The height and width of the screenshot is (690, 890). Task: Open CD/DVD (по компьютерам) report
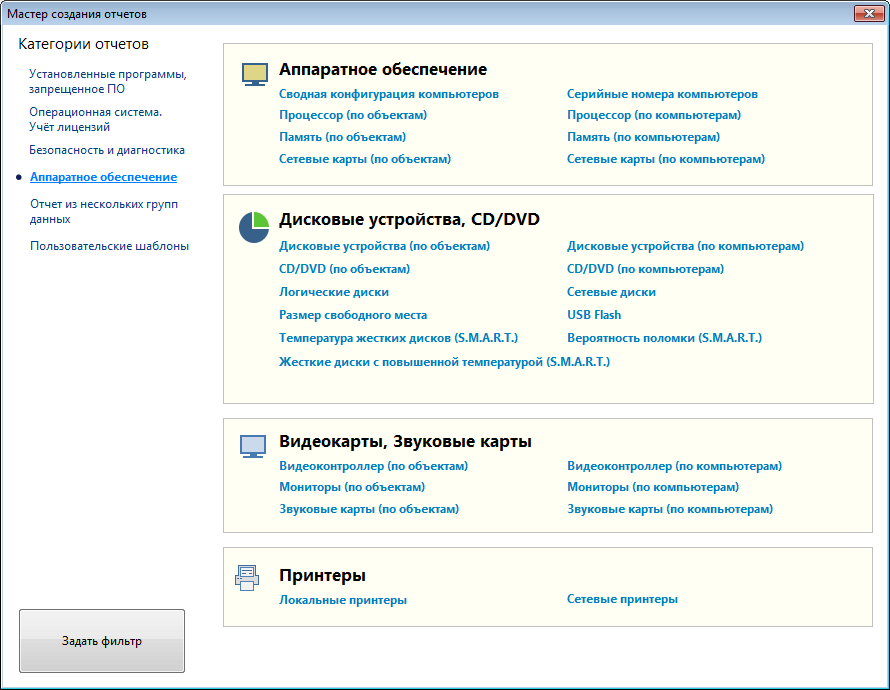[x=645, y=269]
